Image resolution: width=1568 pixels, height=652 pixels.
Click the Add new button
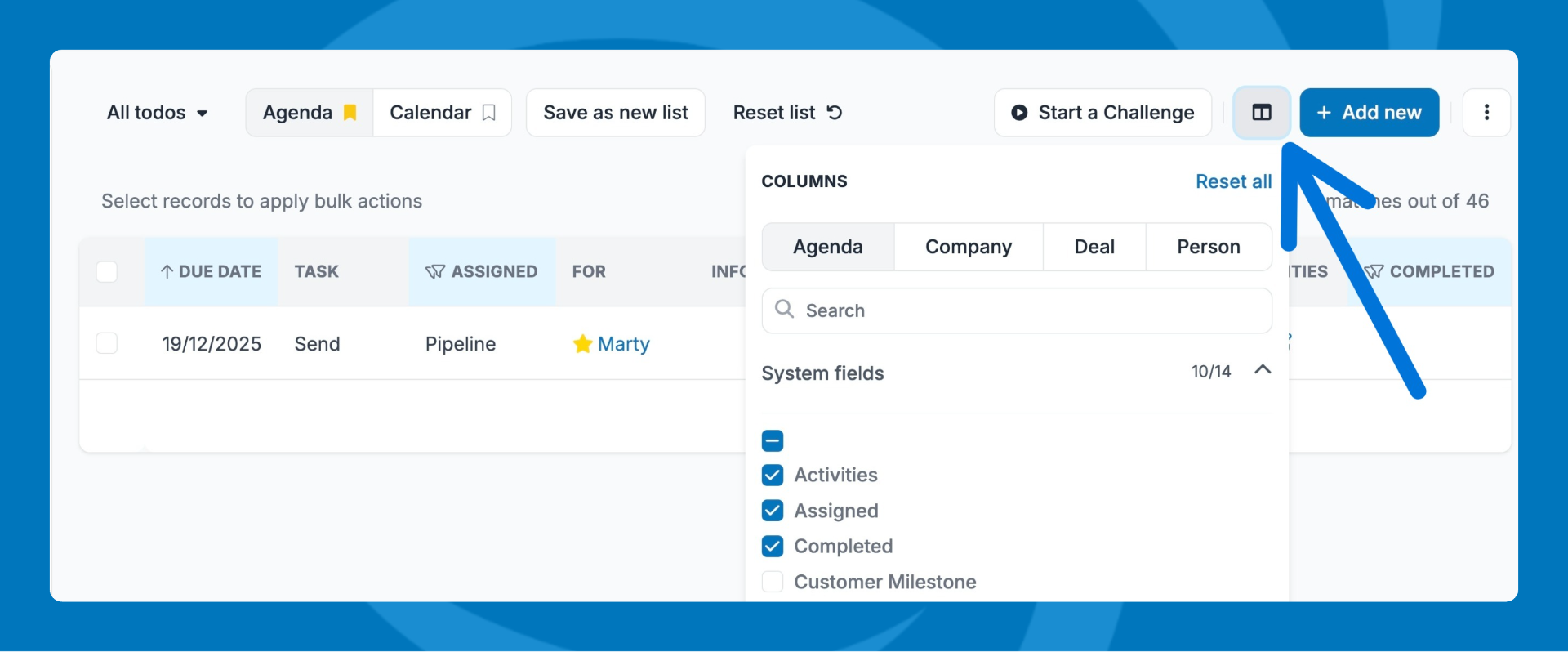click(1369, 113)
